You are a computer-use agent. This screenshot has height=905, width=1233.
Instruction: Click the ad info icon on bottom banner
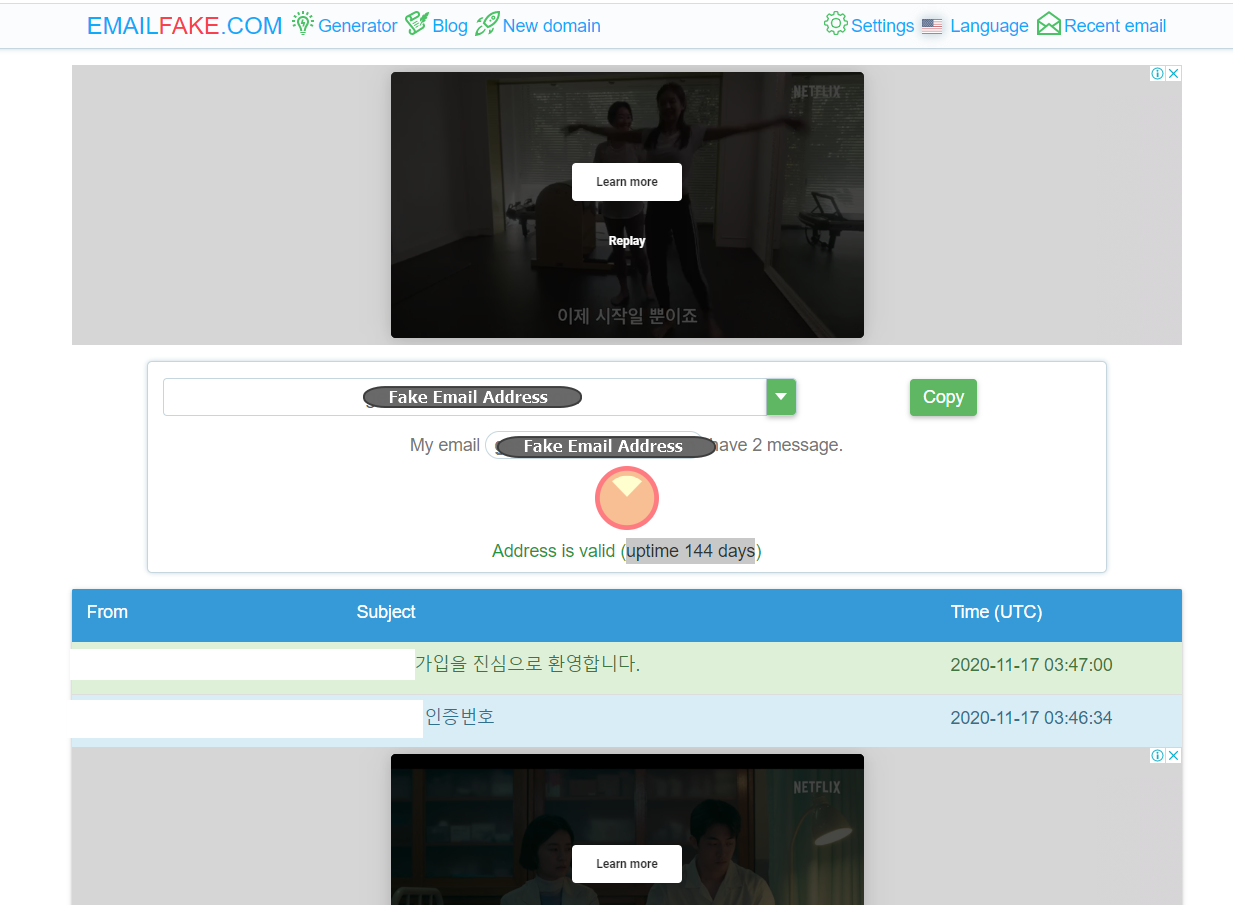click(x=1157, y=755)
